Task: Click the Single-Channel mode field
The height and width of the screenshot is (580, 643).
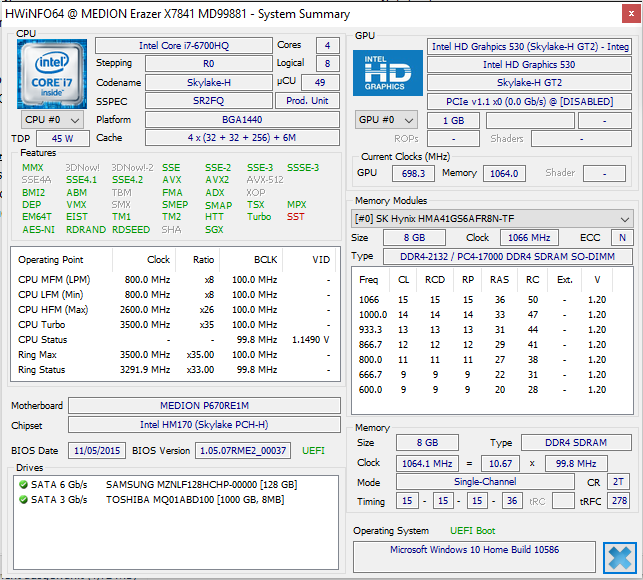Action: pos(485,482)
